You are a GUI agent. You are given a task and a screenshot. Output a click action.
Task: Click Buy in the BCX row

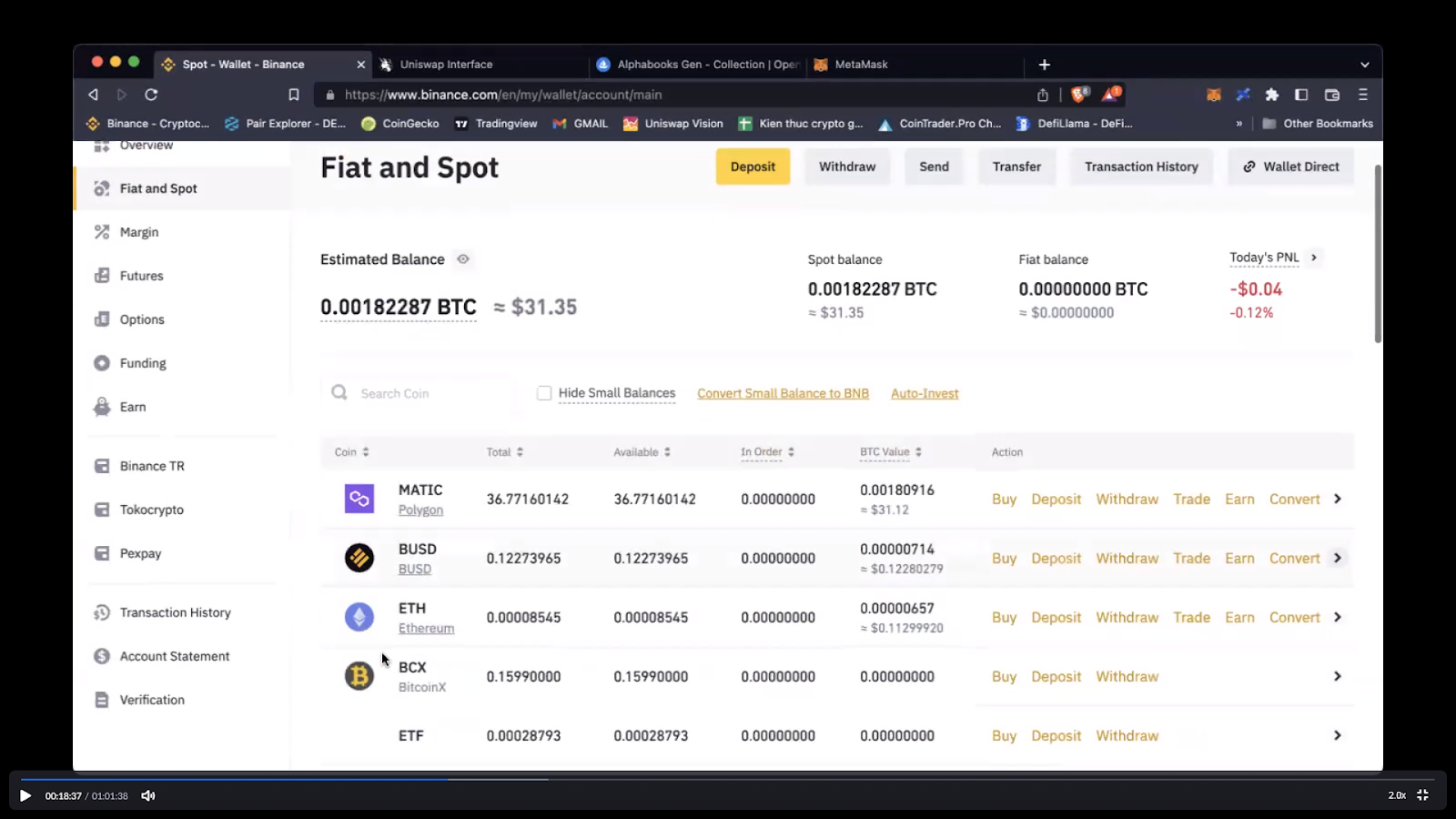point(1004,676)
